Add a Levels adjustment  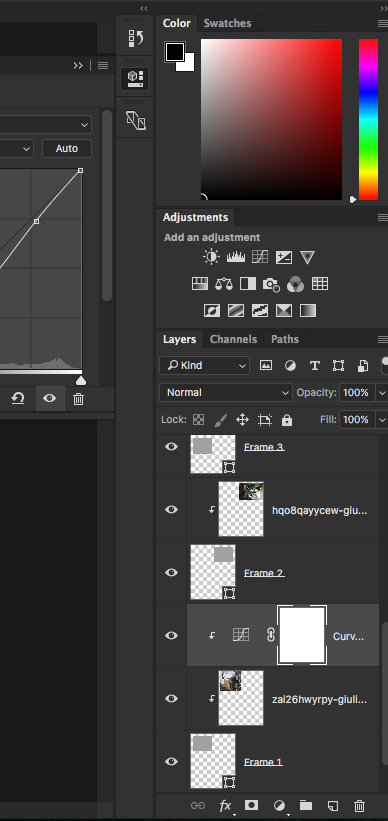pyautogui.click(x=236, y=257)
